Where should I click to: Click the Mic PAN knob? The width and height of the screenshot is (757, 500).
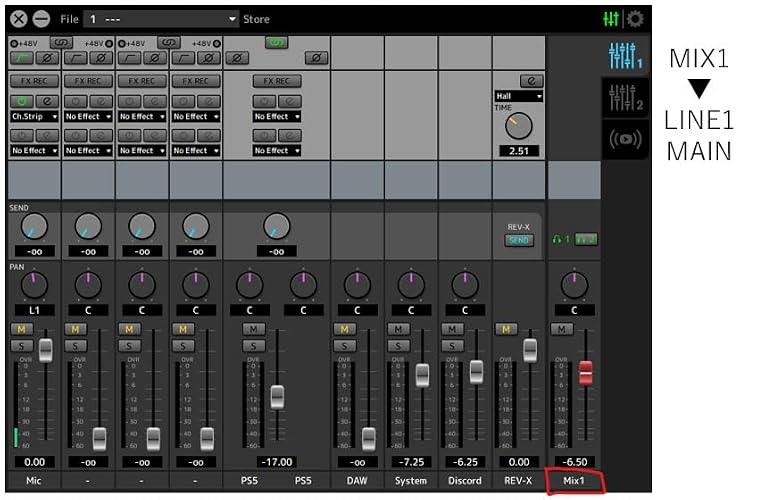pyautogui.click(x=34, y=285)
